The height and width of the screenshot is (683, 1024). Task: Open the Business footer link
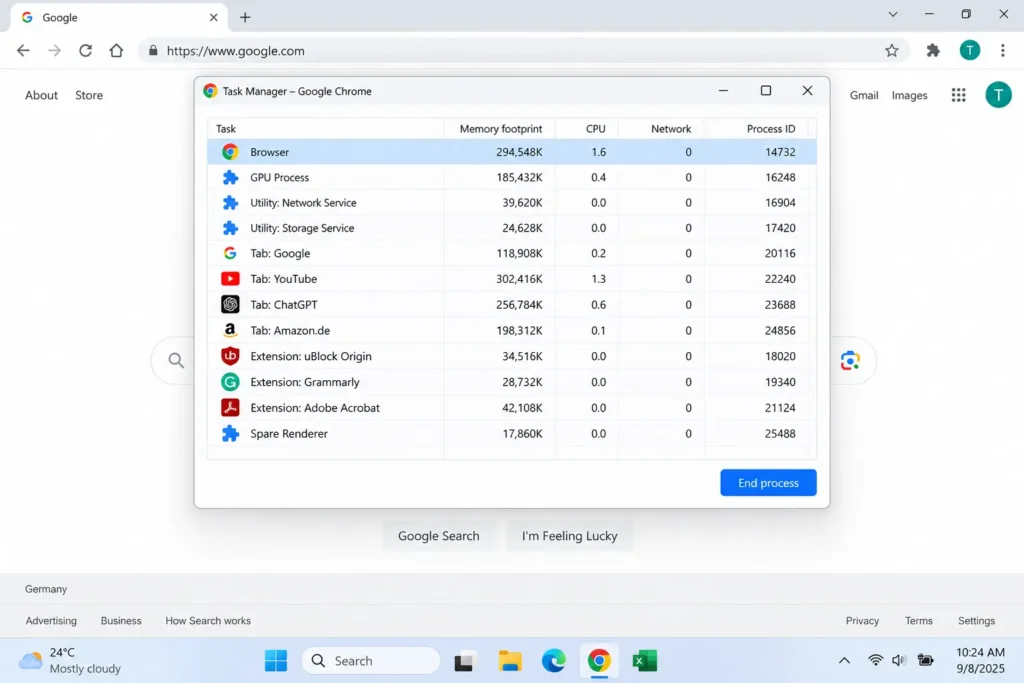[x=121, y=621]
